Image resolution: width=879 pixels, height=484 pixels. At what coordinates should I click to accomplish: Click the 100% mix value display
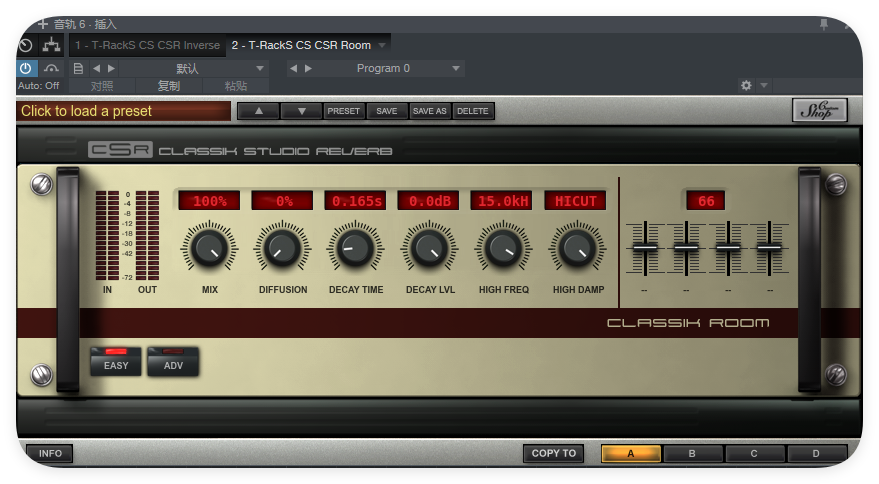coord(209,201)
